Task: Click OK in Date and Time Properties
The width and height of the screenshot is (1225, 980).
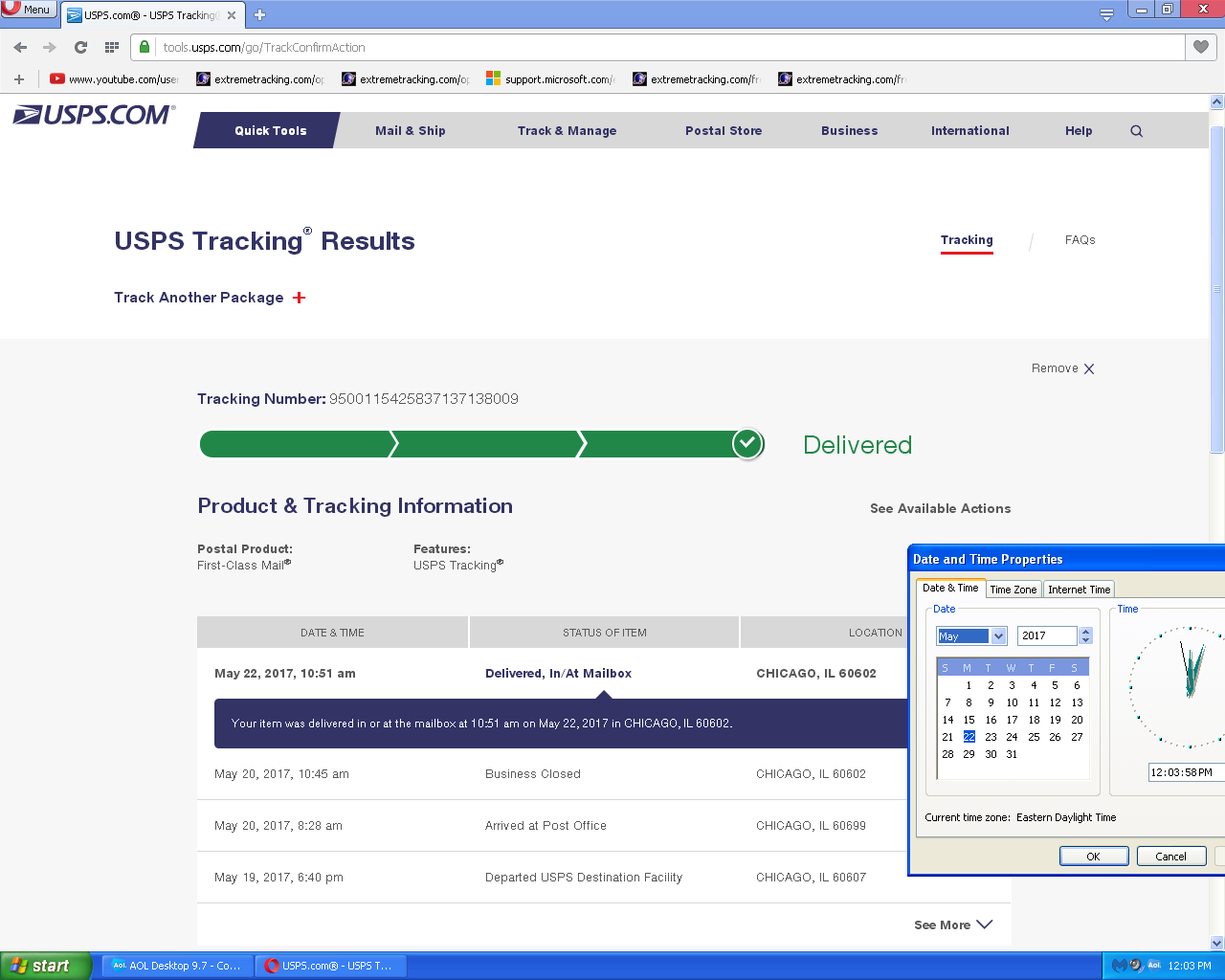Action: point(1093,857)
